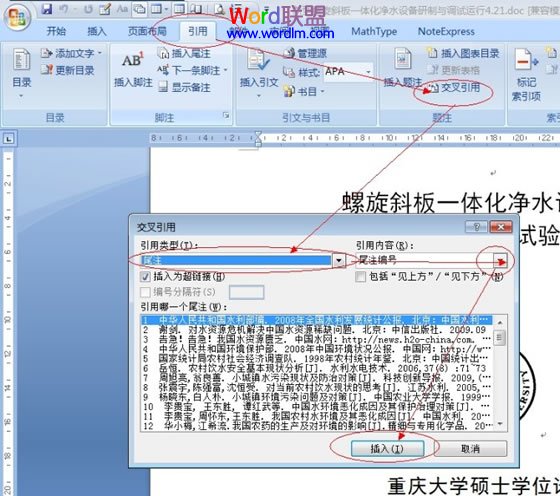Open the 引用内容 dropdown arrow
Viewport: 560px width, 496px height.
click(501, 261)
